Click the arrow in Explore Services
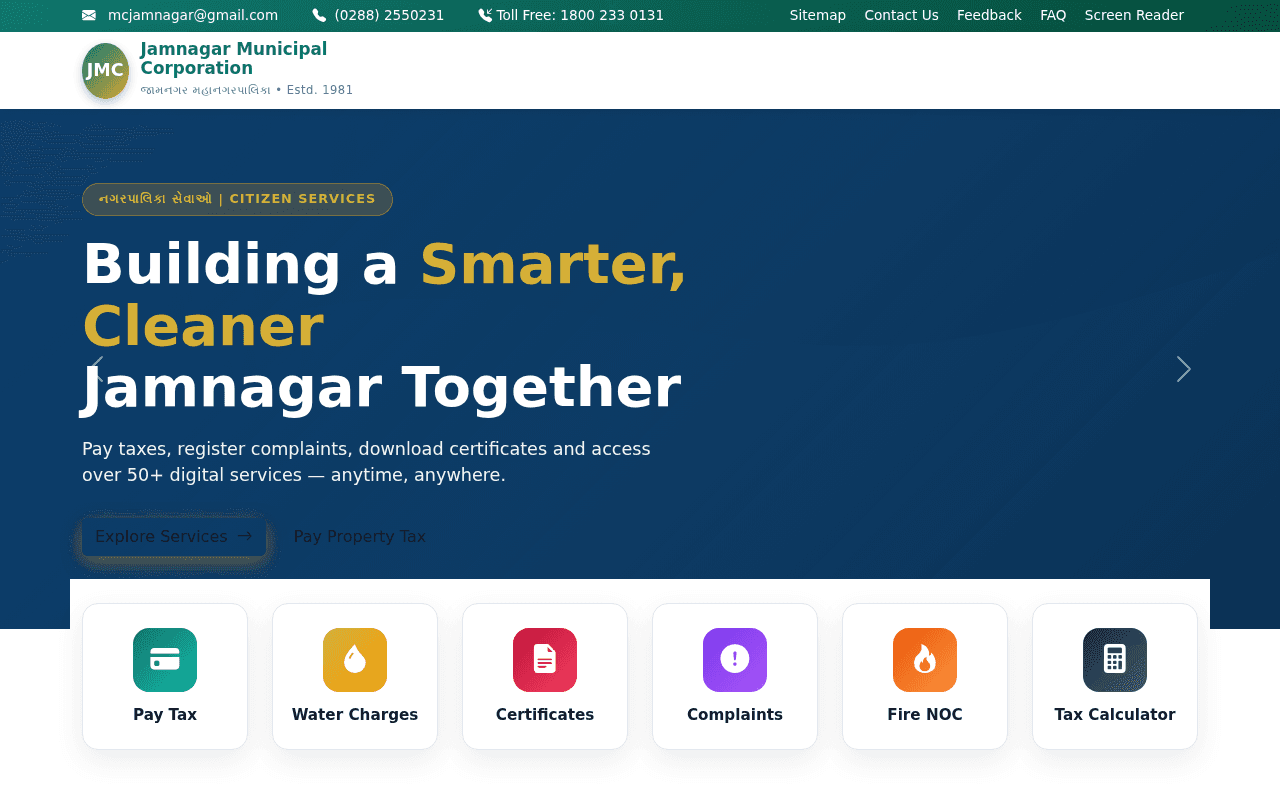Image resolution: width=1280 pixels, height=800 pixels. (x=245, y=536)
